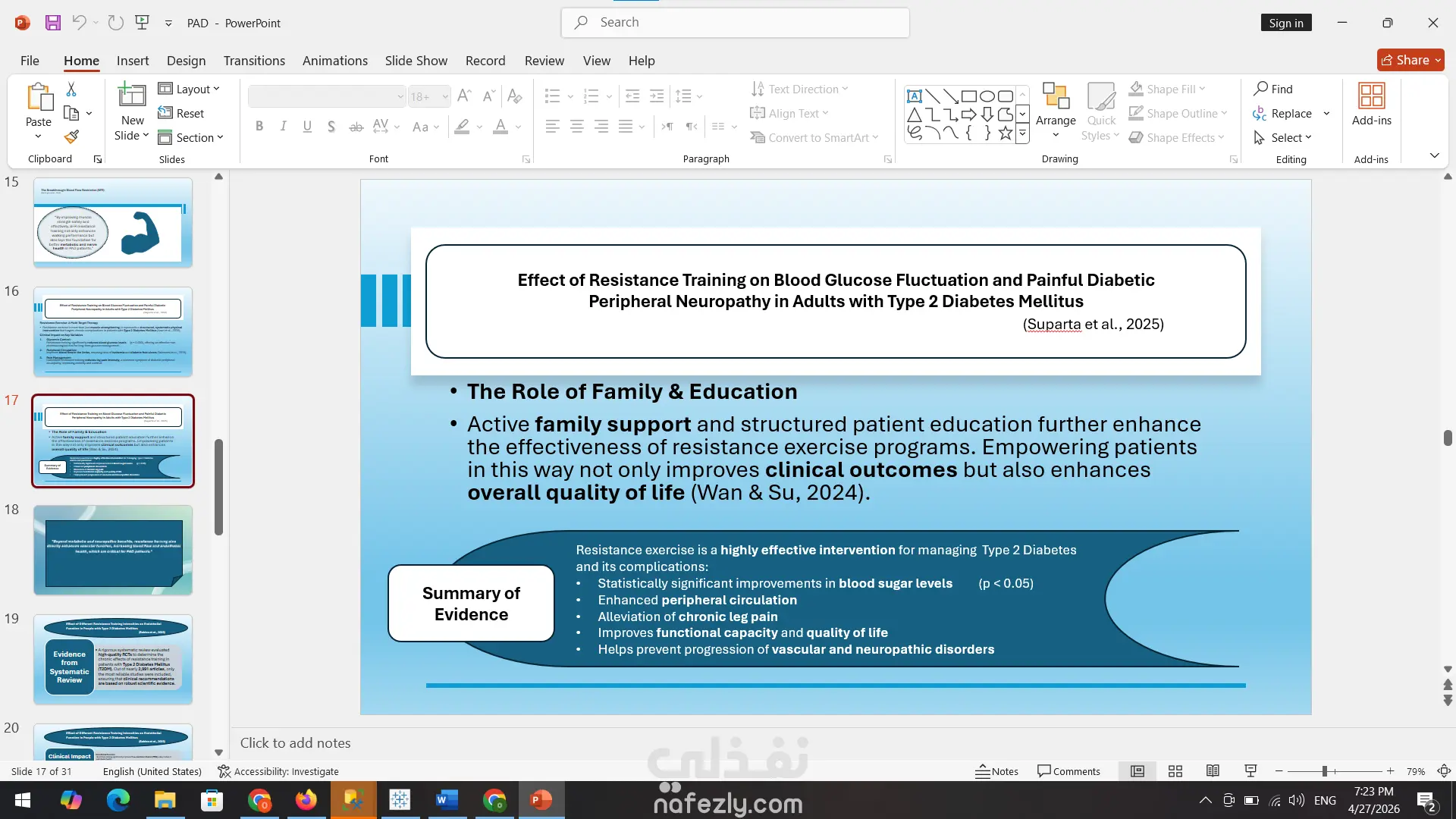The height and width of the screenshot is (819, 1456).
Task: Start Slide Show from status bar
Action: coord(1250,771)
